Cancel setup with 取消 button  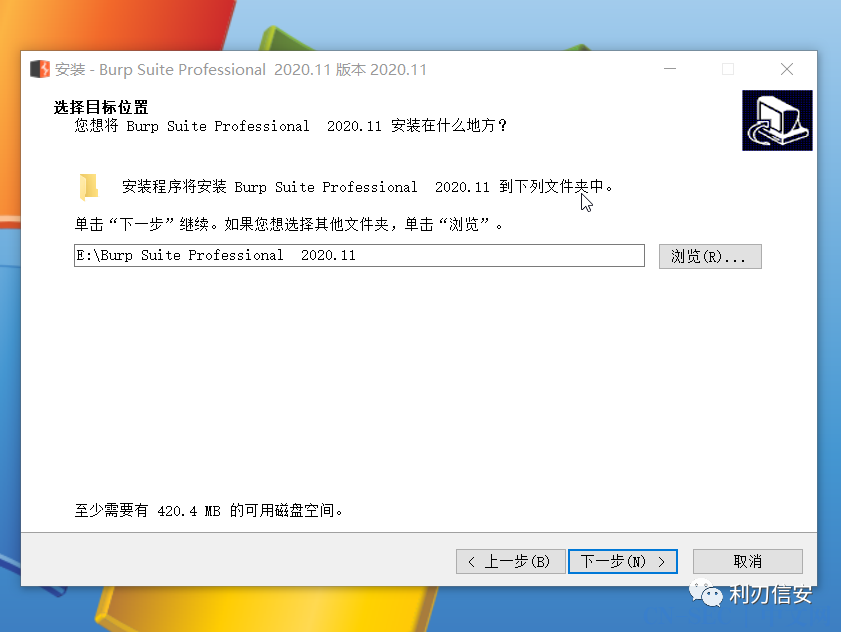[x=748, y=562]
